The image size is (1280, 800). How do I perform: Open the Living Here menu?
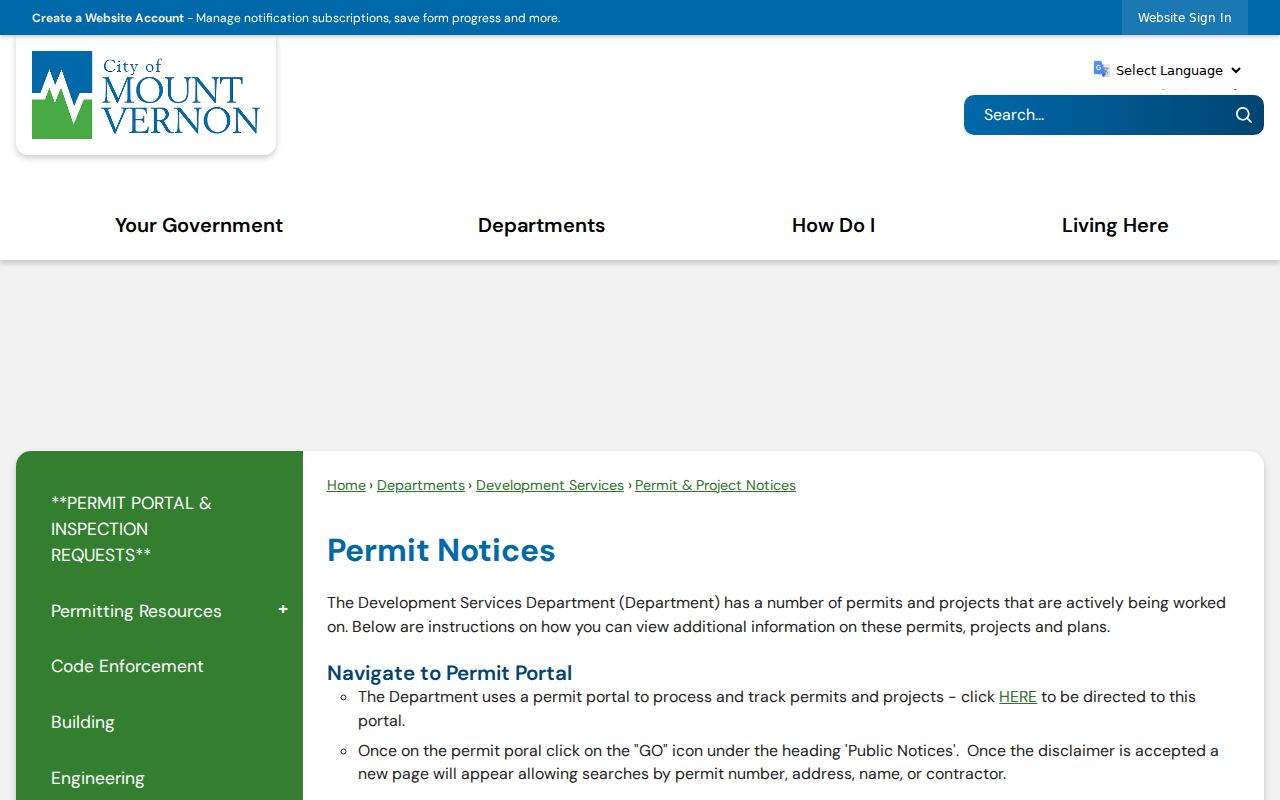click(x=1115, y=225)
